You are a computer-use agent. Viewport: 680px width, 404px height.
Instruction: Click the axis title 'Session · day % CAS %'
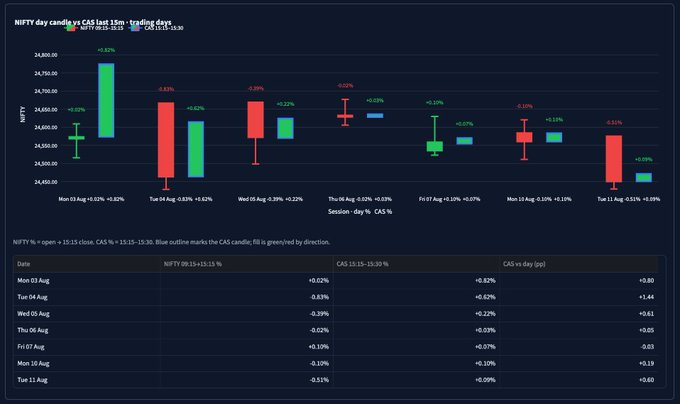[x=360, y=212]
